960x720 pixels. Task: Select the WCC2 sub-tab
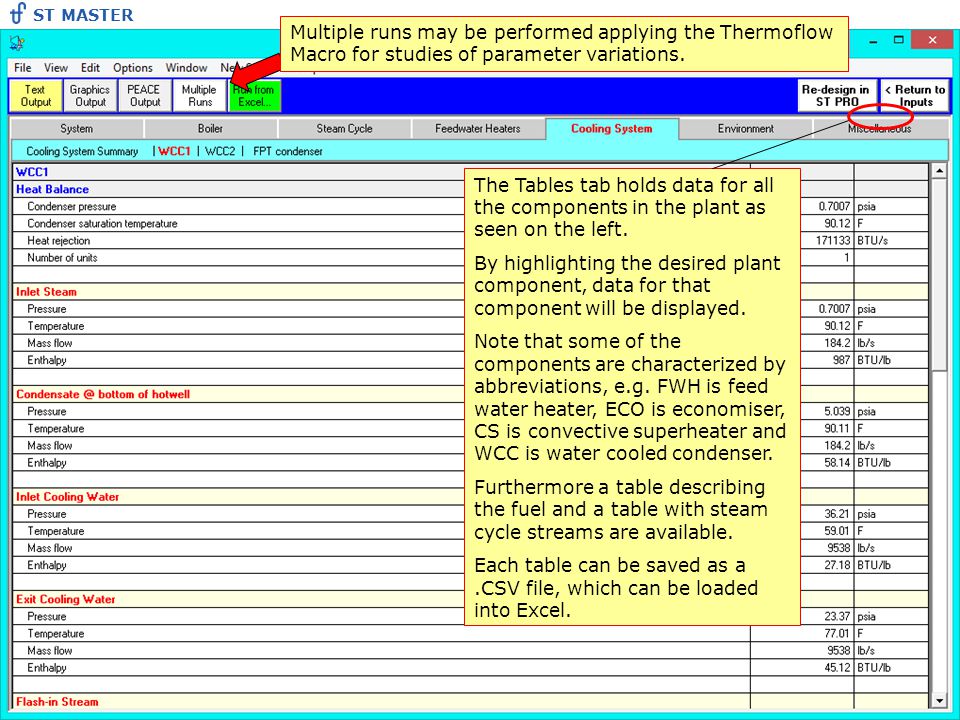220,151
